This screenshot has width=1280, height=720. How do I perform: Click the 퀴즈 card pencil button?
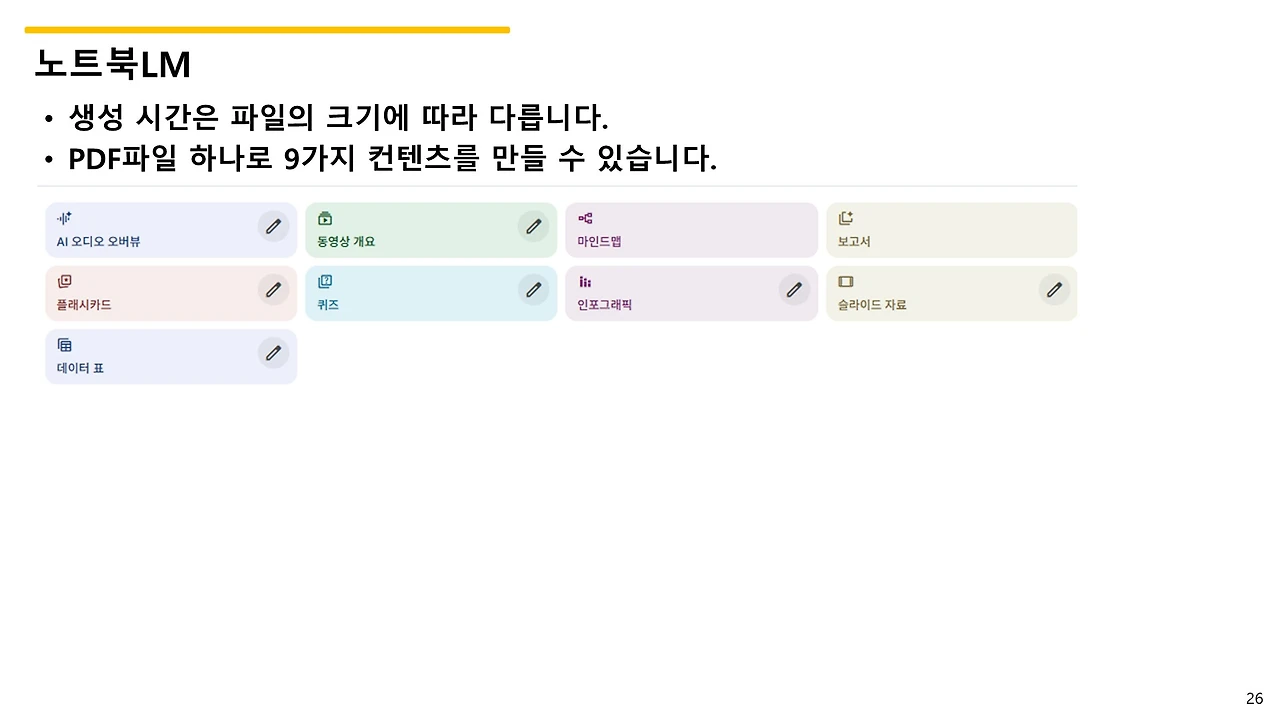(533, 290)
